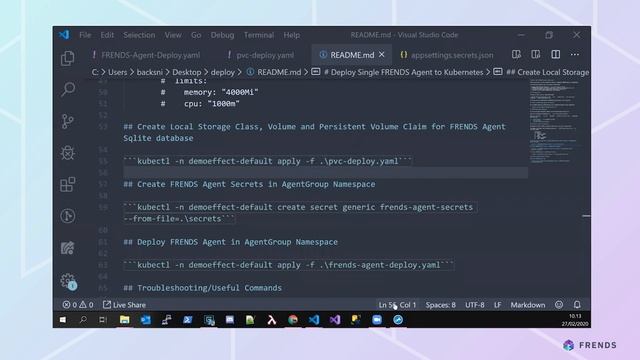Open the Help menu

(292, 35)
